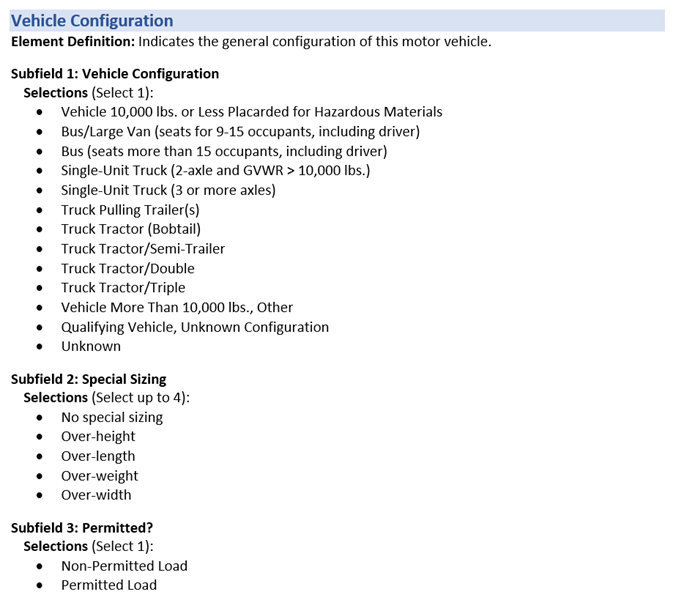Select the Non-Permitted Load item
This screenshot has height=600, width=673.
[x=124, y=566]
